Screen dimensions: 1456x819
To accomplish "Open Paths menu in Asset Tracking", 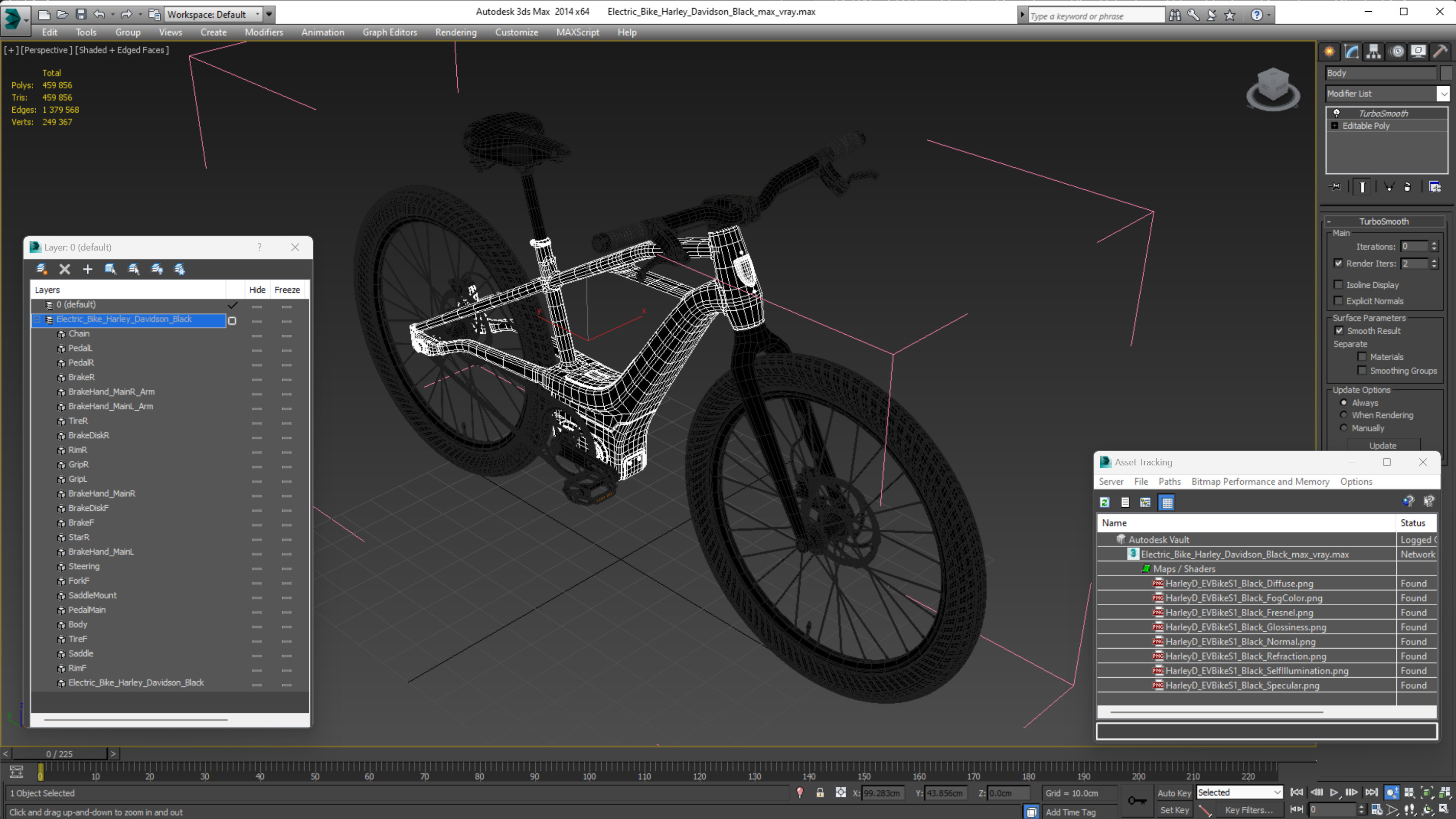I will click(1169, 481).
